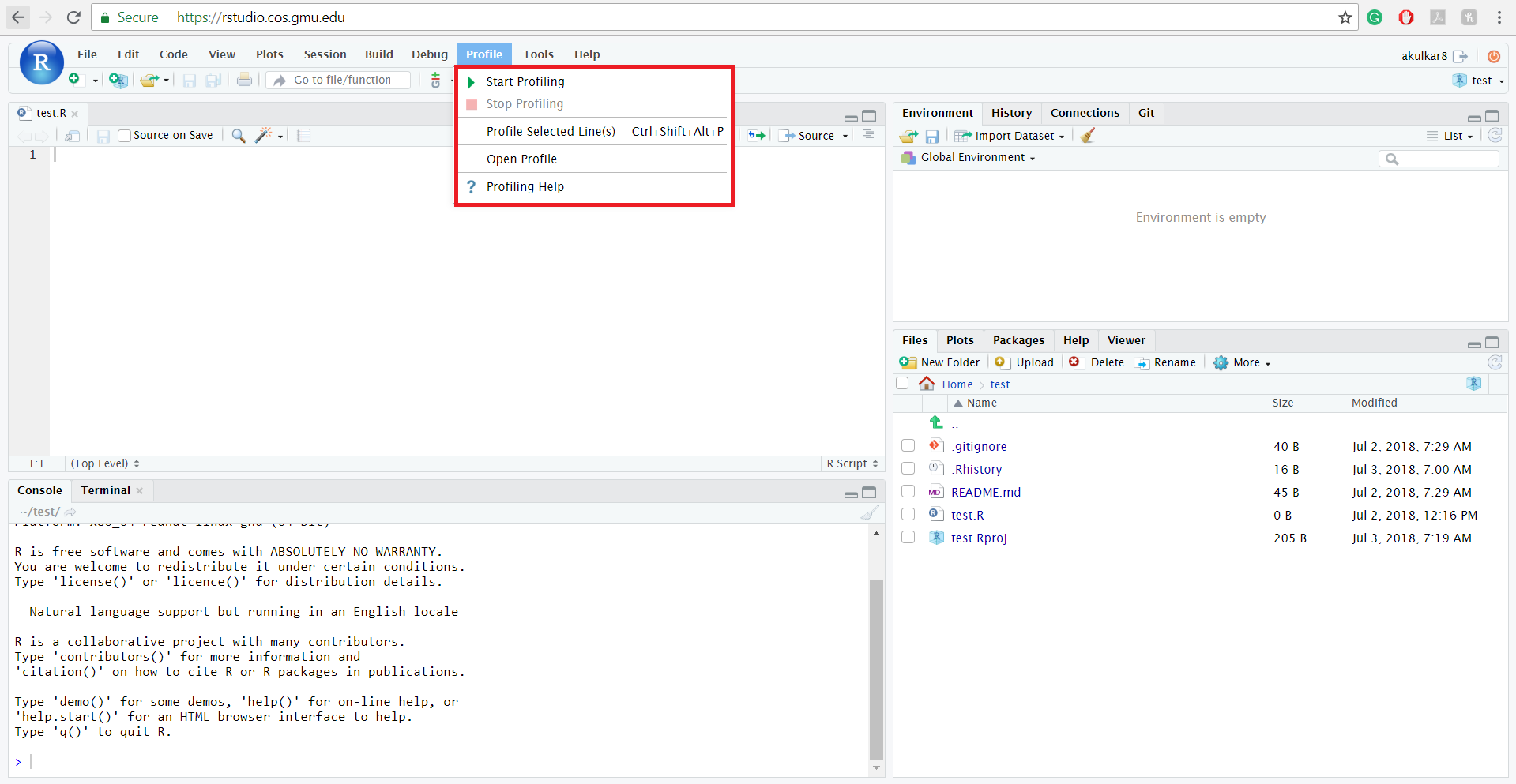The image size is (1516, 784).
Task: Select Profile Selected Line(s) menu item
Action: click(x=592, y=131)
